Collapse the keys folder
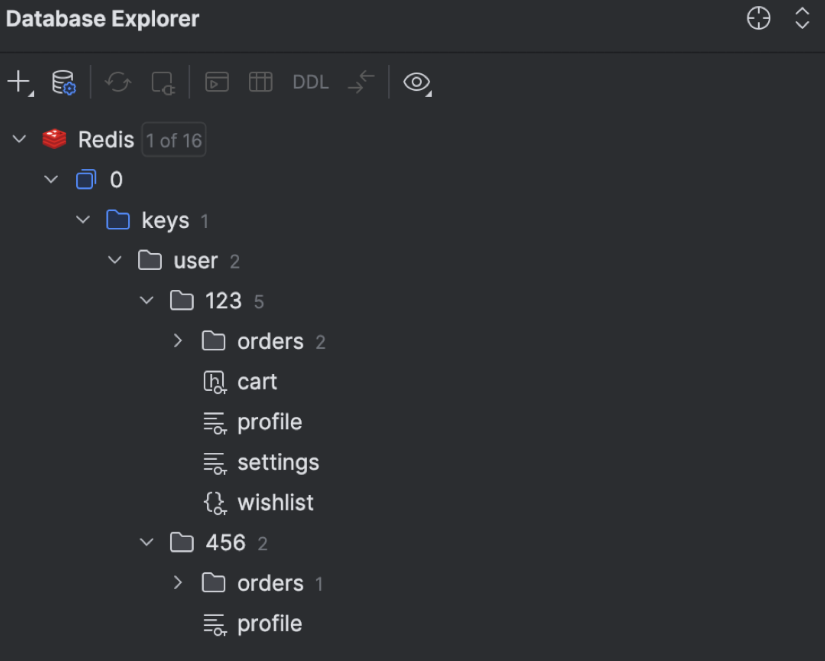 point(83,220)
